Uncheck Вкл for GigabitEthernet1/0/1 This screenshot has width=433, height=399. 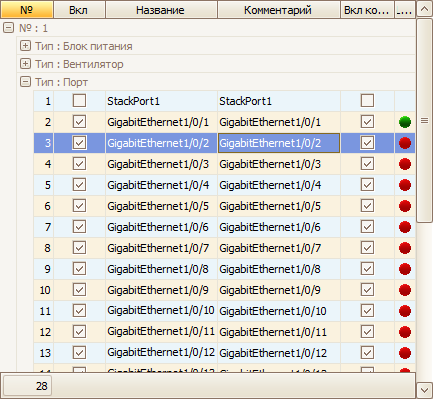pos(79,122)
